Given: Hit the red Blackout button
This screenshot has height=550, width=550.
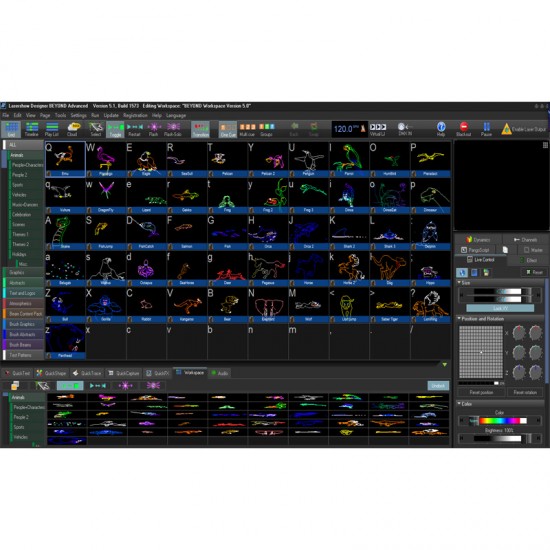Looking at the screenshot, I should pos(463,129).
